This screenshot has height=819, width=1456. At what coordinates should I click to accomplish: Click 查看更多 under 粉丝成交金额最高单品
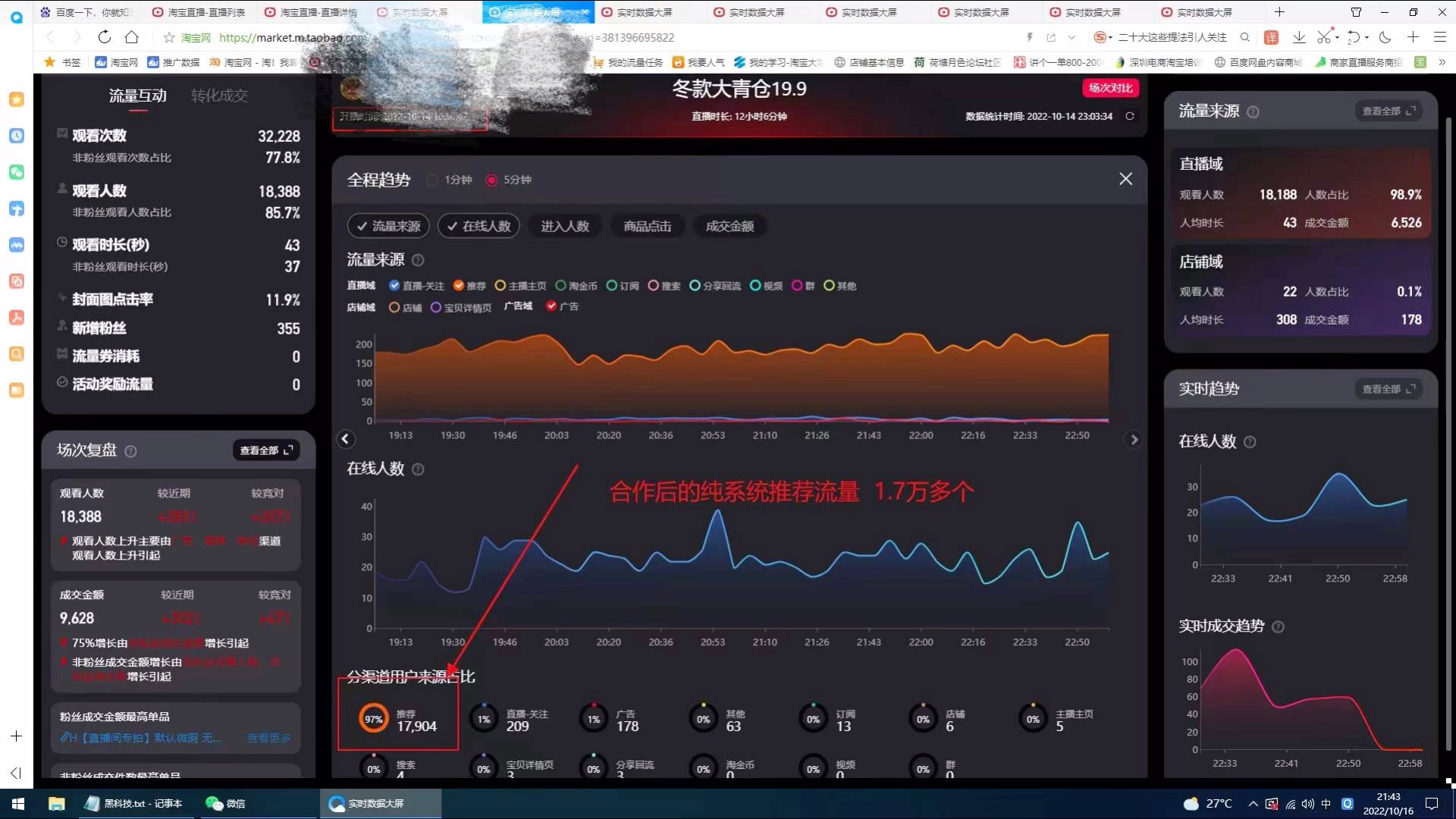pyautogui.click(x=269, y=738)
